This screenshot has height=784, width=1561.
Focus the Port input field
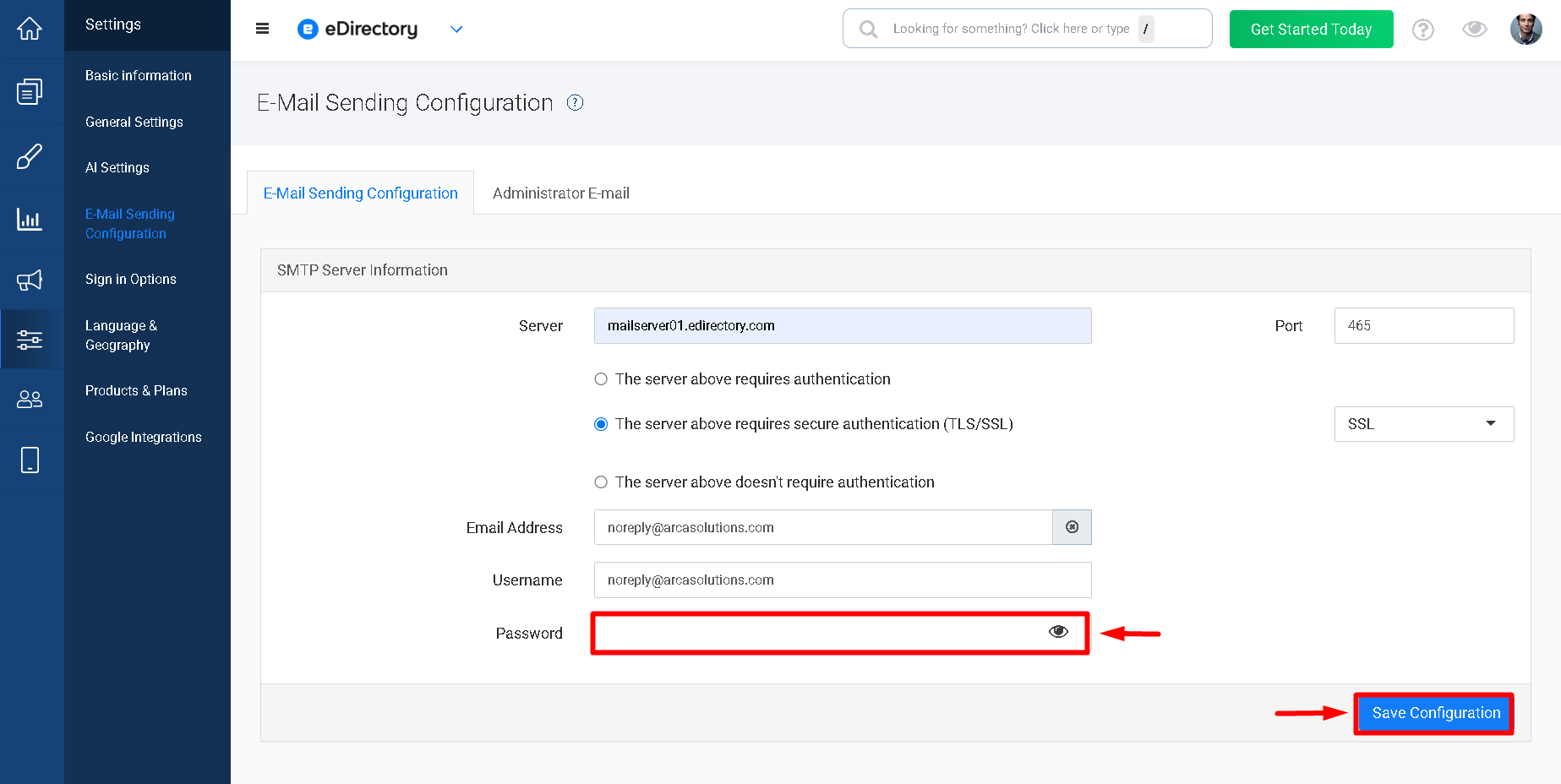[1424, 325]
